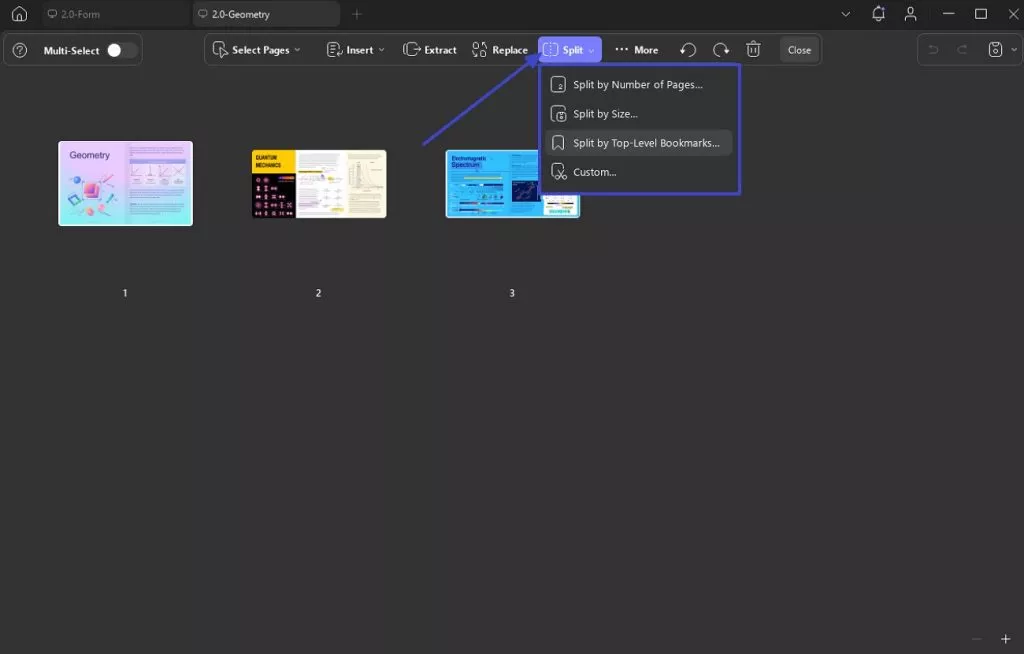Go to the Home screen icon

[x=19, y=14]
